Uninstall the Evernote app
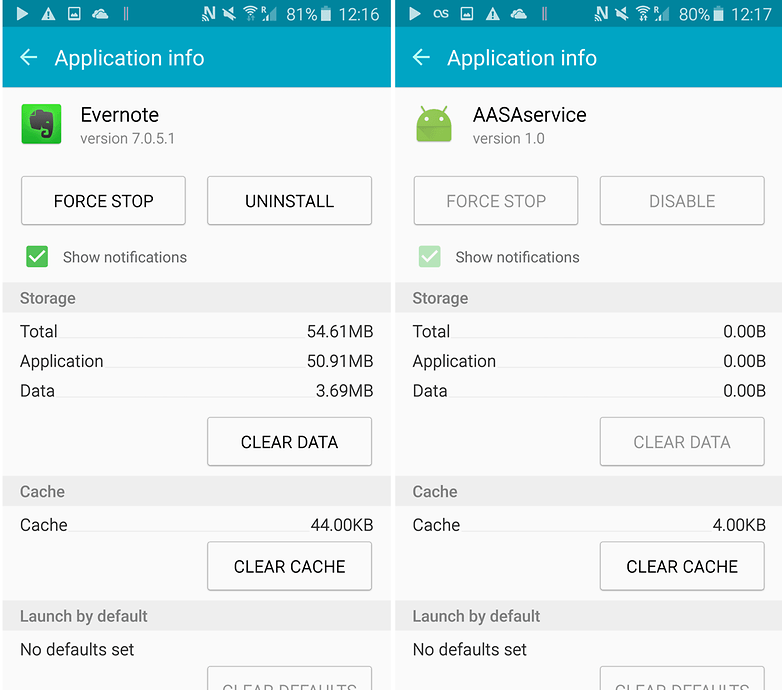 click(289, 200)
